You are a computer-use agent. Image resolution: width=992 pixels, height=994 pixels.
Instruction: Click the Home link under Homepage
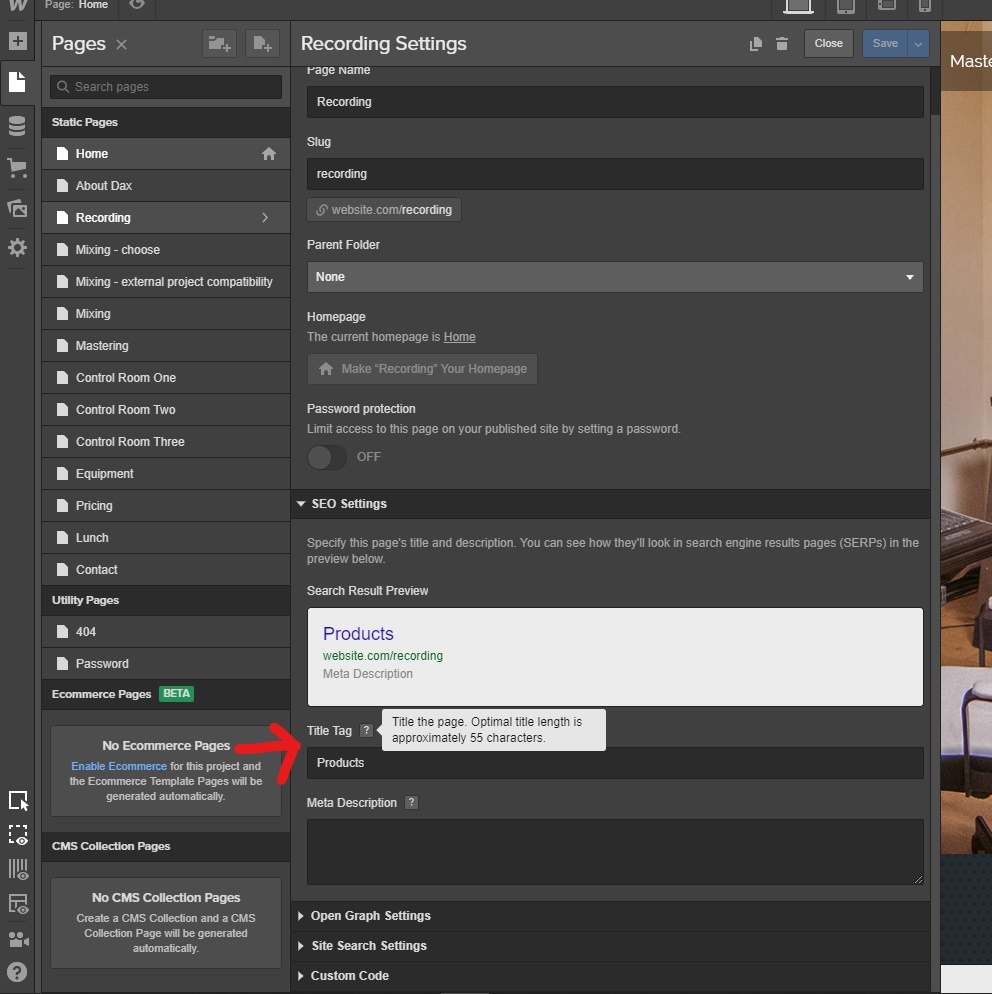click(460, 337)
